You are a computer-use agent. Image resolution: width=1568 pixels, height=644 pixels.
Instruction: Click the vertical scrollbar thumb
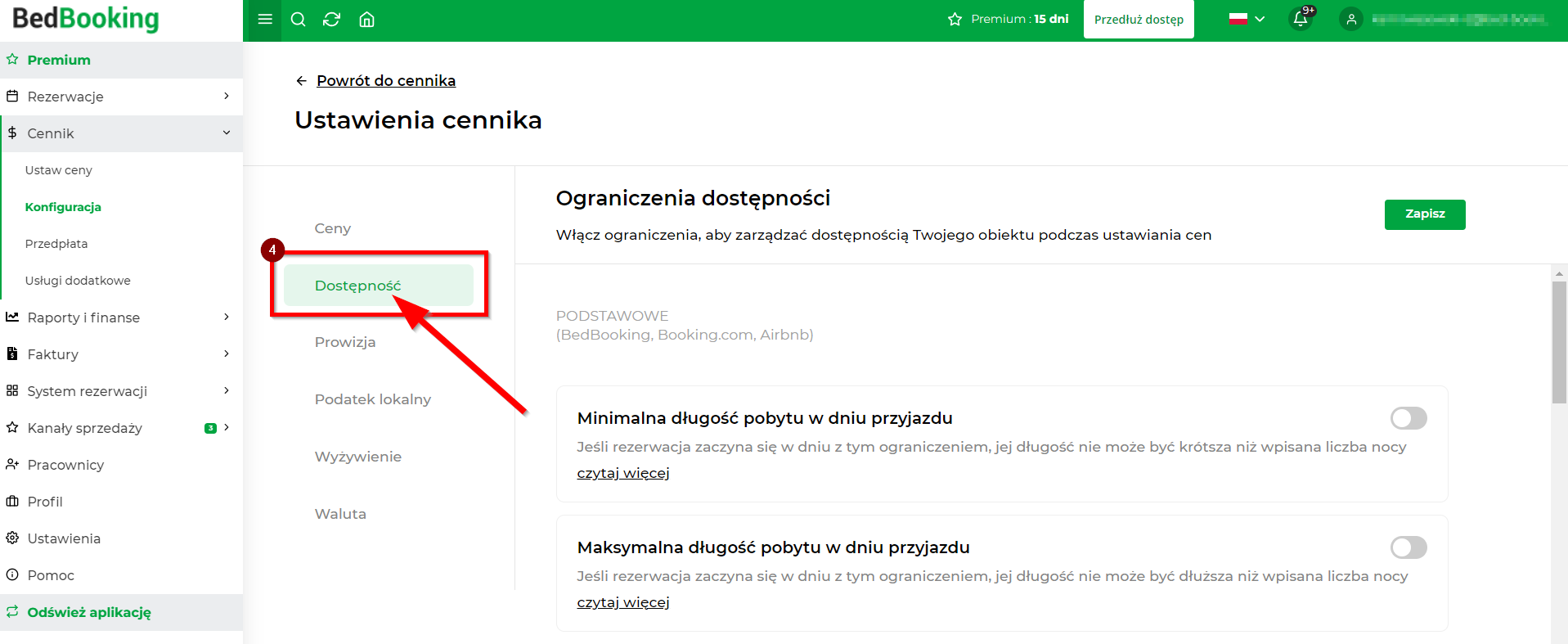tap(1560, 342)
